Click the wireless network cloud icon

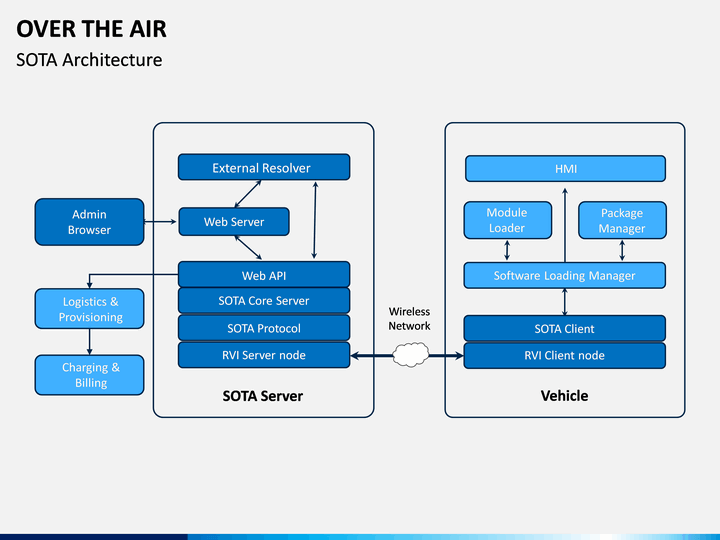[x=411, y=354]
